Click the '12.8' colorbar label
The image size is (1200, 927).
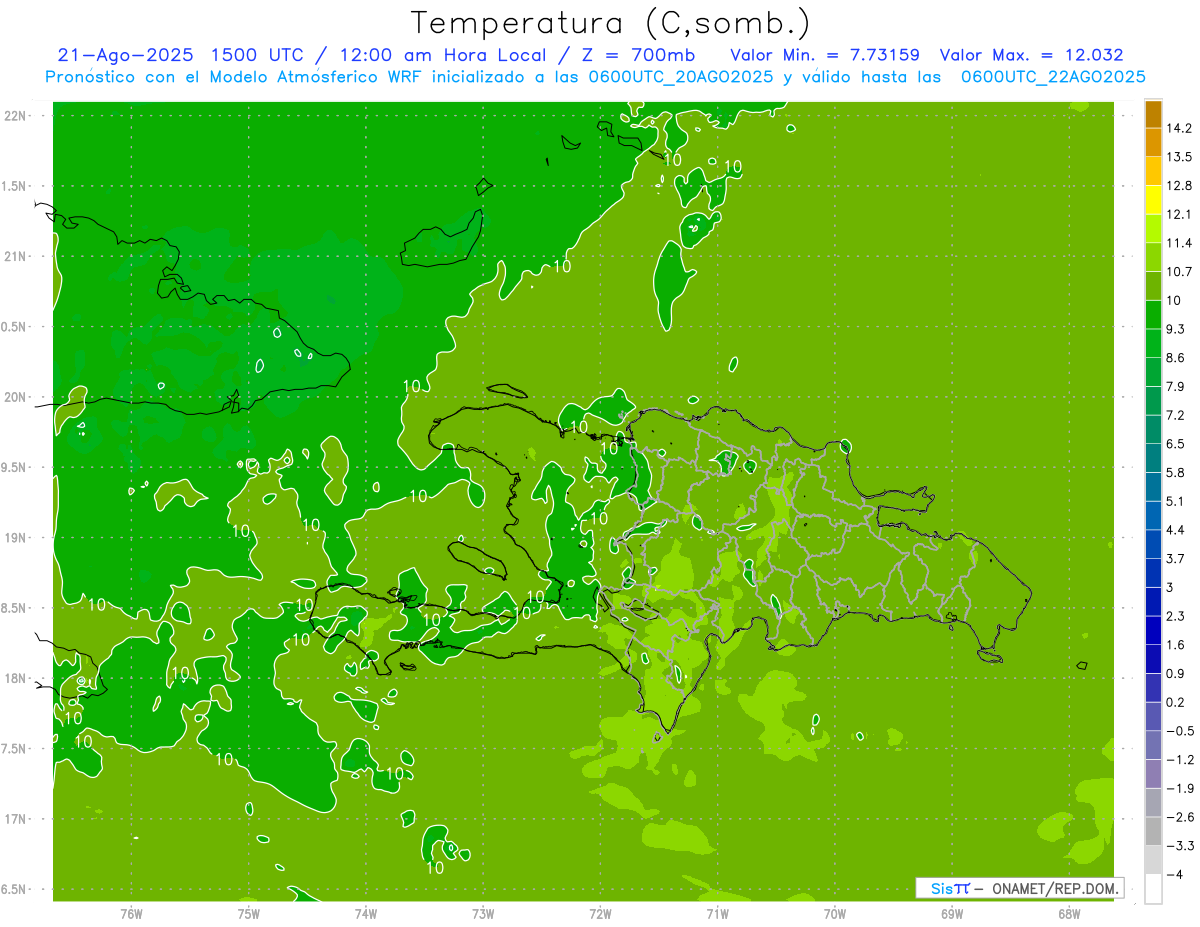point(1179,186)
